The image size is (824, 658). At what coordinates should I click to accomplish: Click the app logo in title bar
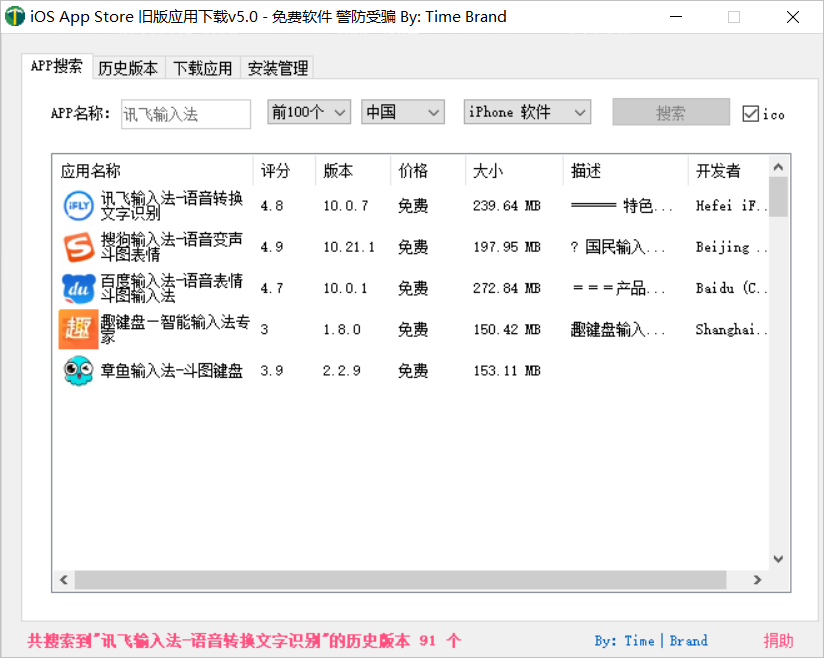tap(15, 17)
